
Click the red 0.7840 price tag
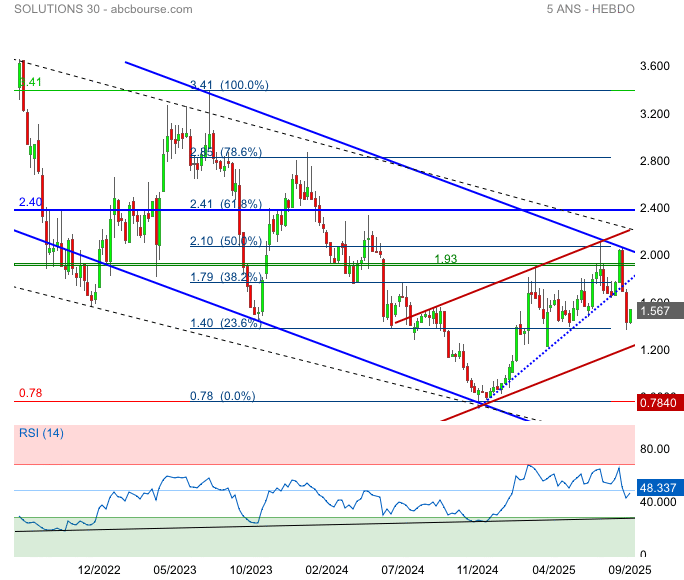658,403
